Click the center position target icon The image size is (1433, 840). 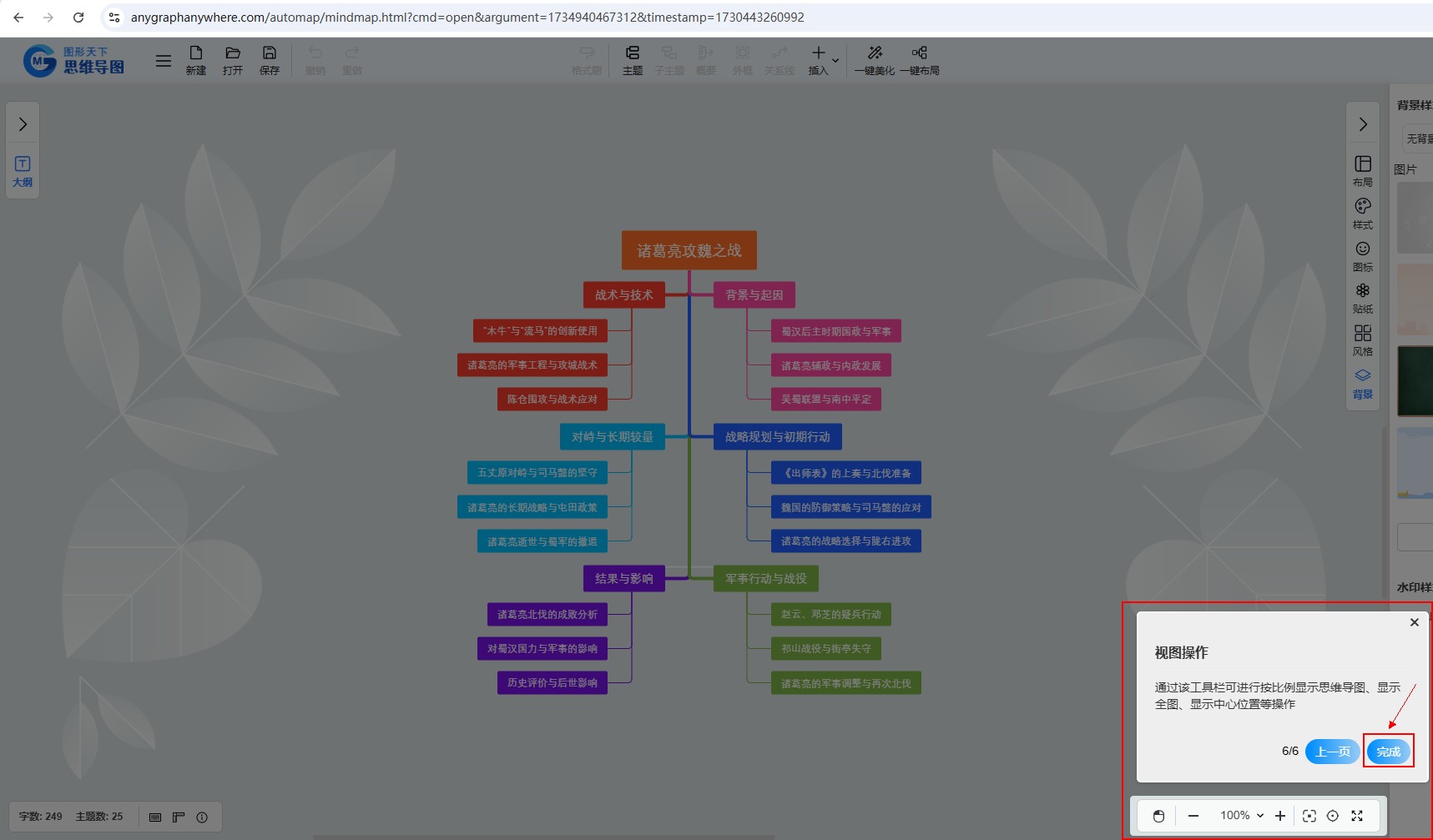coord(1333,816)
